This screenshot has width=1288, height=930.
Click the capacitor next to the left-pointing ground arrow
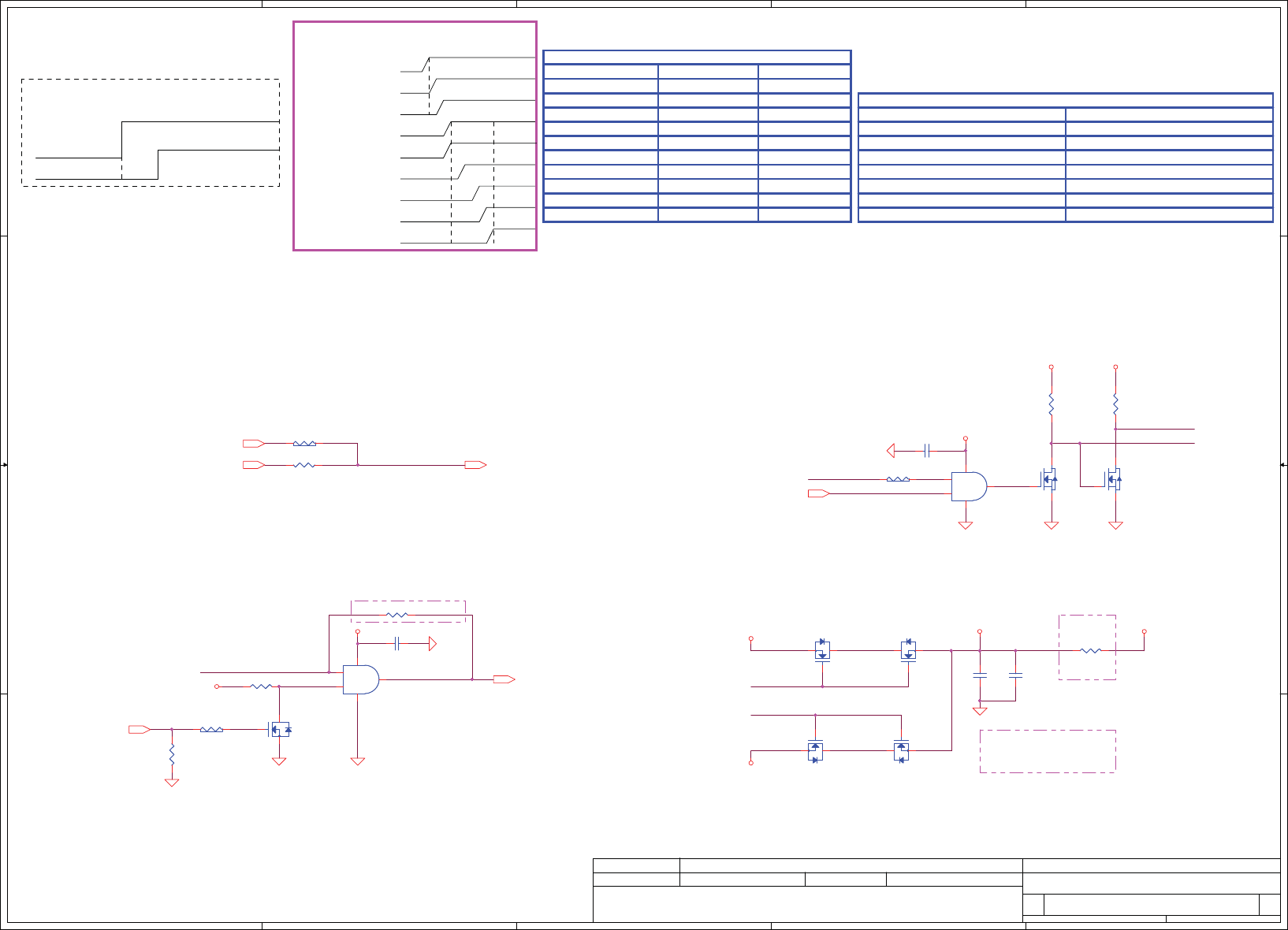(x=927, y=451)
